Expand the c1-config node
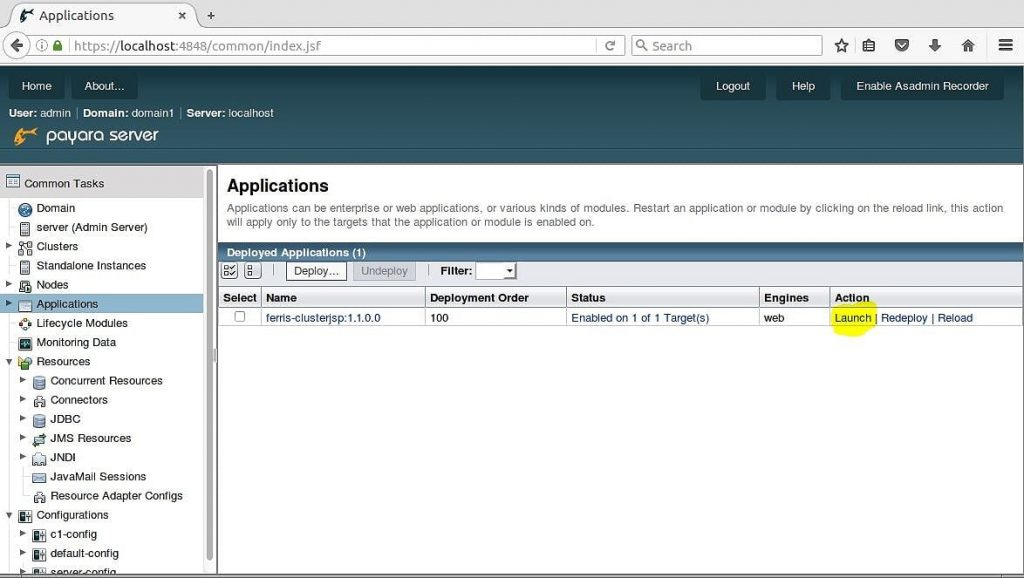 (x=23, y=533)
